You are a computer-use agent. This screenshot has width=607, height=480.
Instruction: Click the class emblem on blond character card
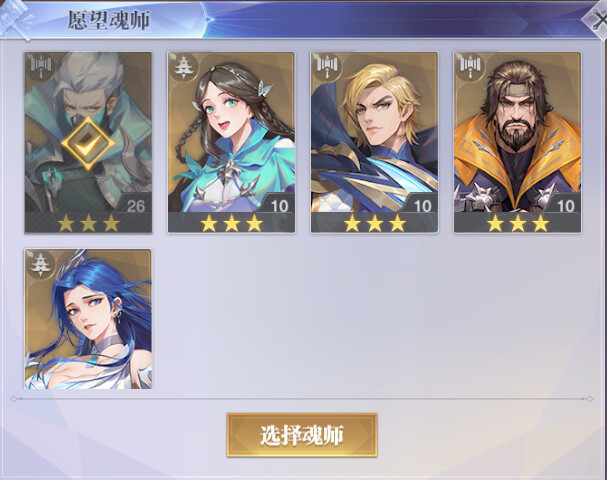[x=327, y=65]
